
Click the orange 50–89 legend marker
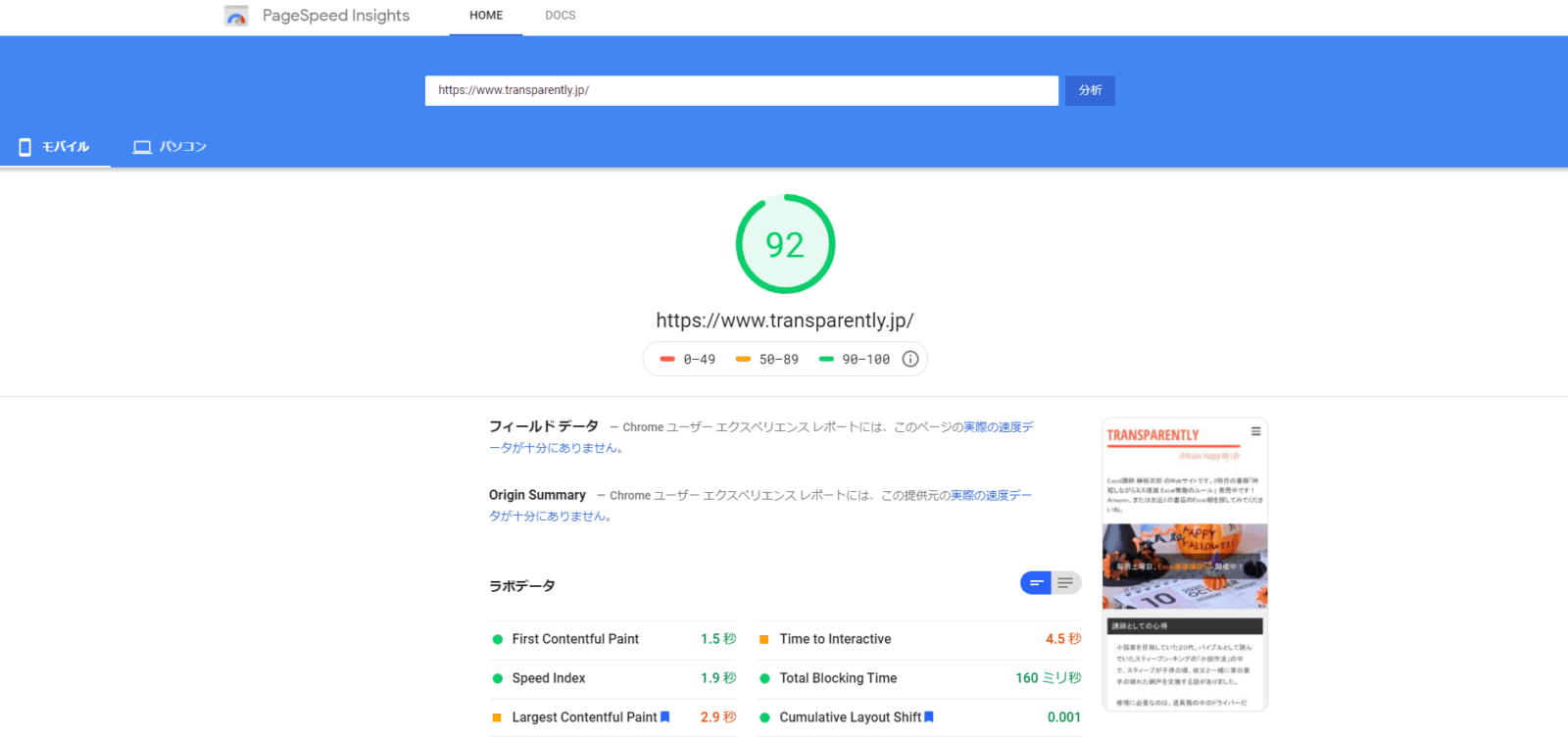[x=743, y=360]
